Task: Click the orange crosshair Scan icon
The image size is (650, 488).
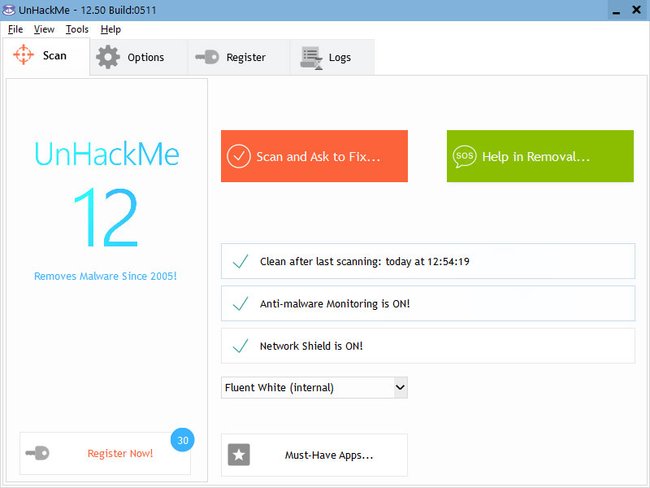Action: coord(23,54)
